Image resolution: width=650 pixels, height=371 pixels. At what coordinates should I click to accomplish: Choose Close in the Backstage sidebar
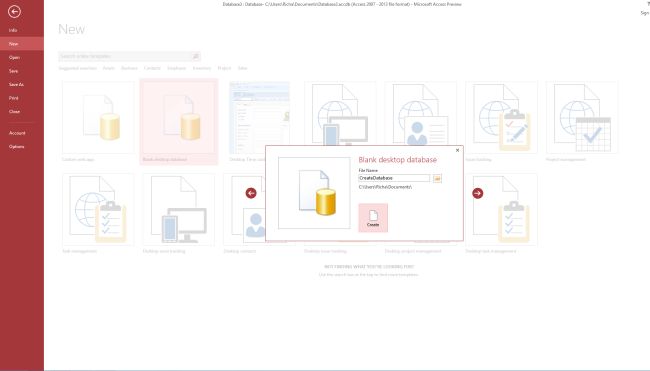pos(22,112)
